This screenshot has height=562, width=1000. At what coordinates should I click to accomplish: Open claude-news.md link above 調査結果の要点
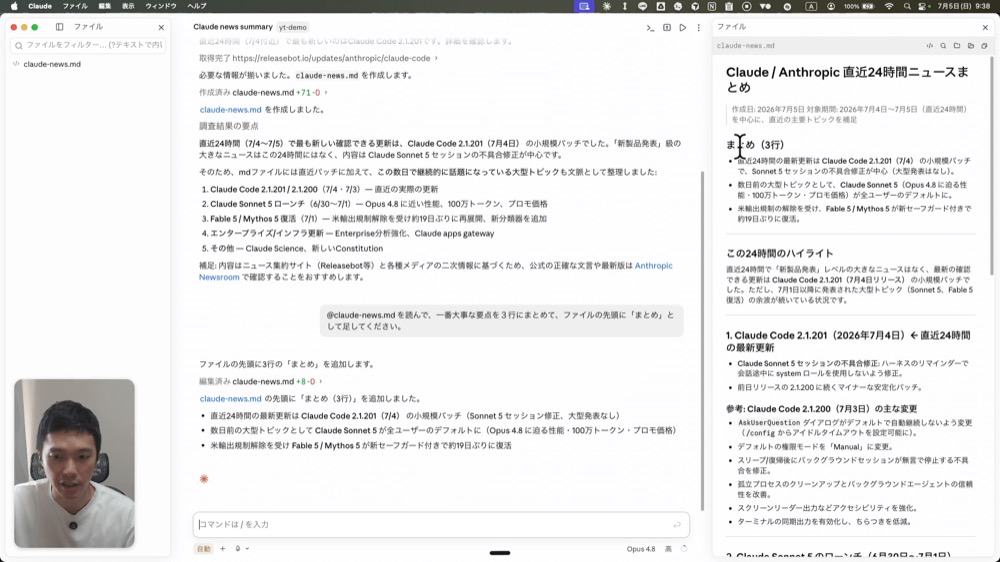click(230, 110)
